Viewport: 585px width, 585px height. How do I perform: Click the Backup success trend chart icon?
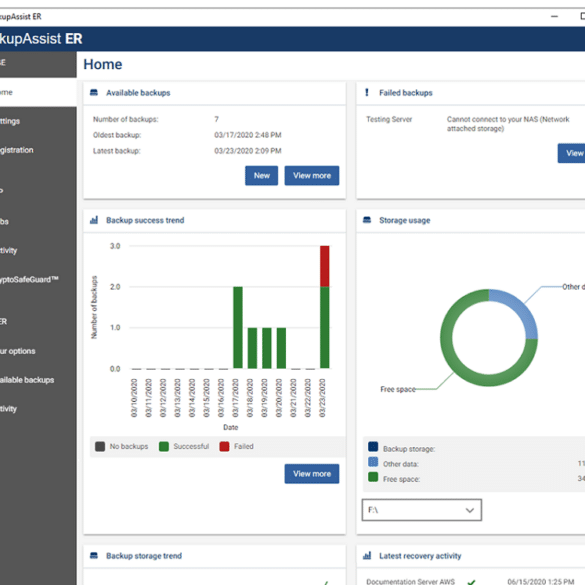pos(94,220)
